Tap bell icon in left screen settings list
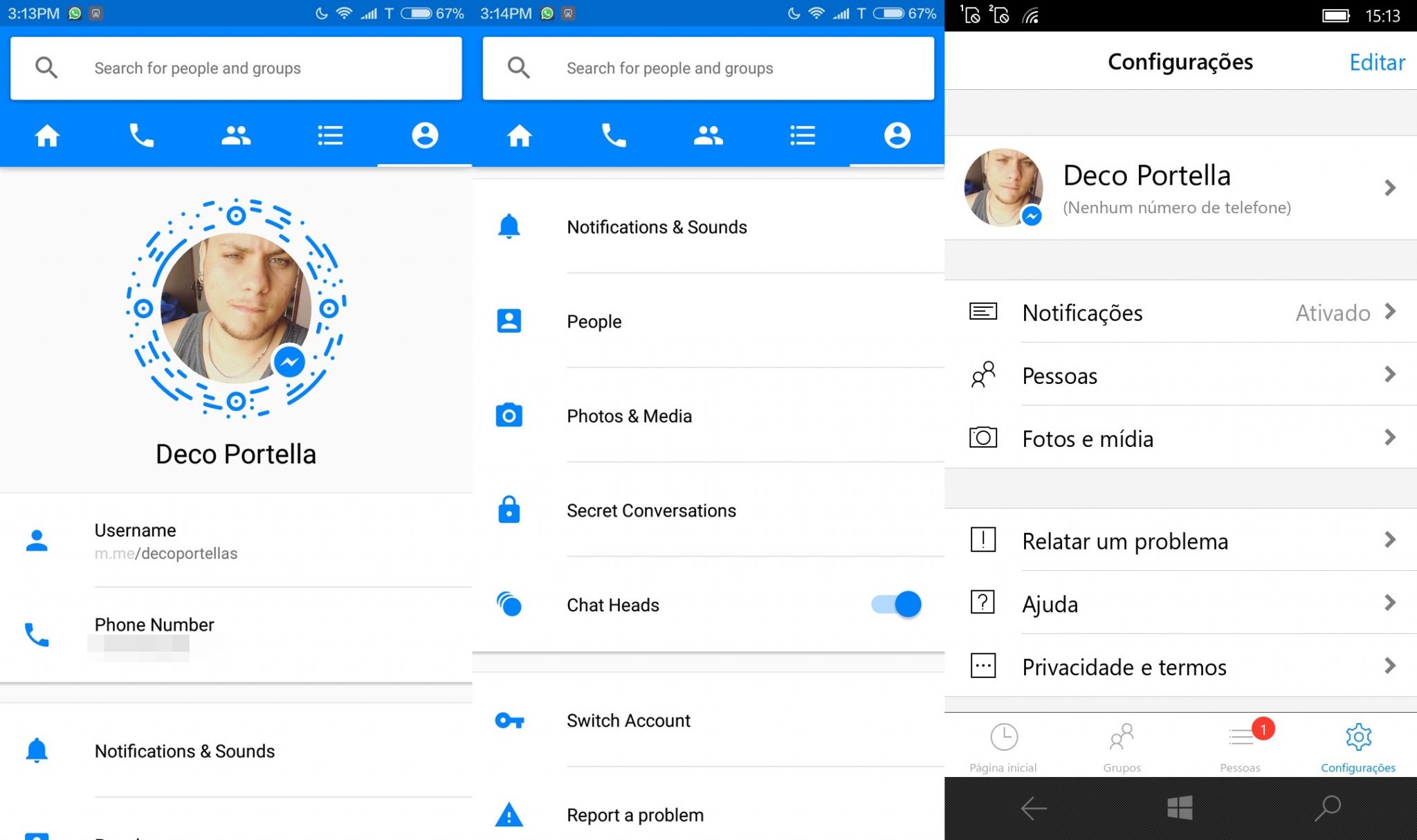 pos(37,750)
